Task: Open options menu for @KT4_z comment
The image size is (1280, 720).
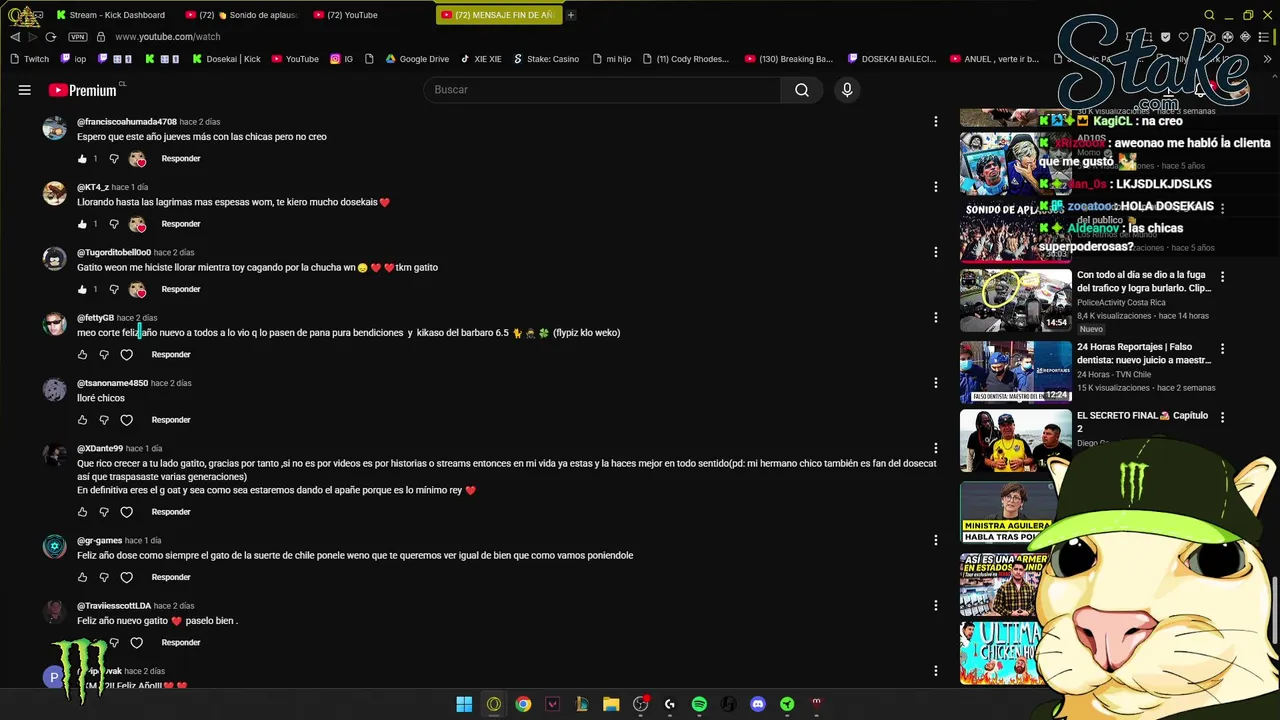Action: [x=936, y=187]
